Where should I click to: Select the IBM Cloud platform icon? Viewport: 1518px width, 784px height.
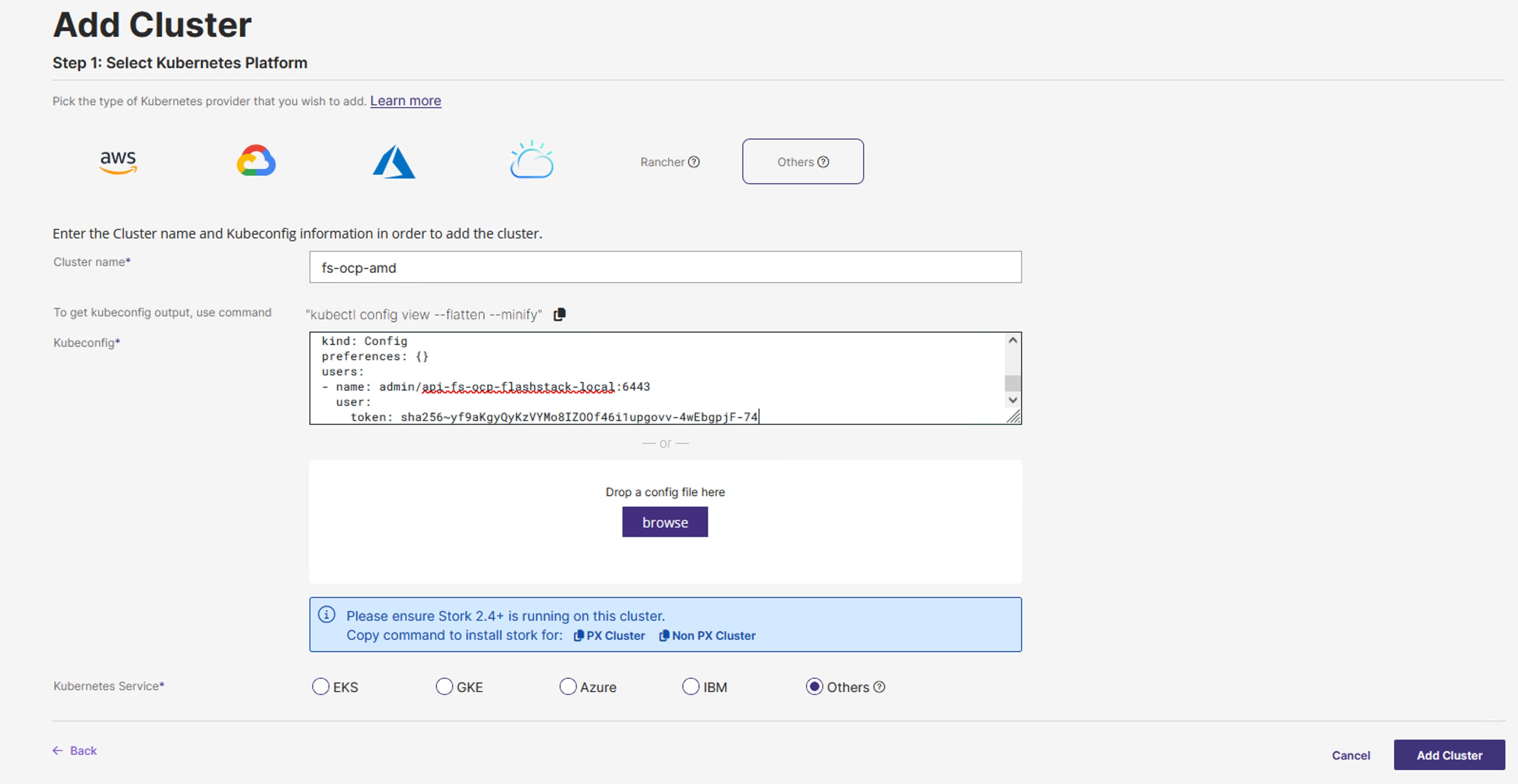click(532, 160)
